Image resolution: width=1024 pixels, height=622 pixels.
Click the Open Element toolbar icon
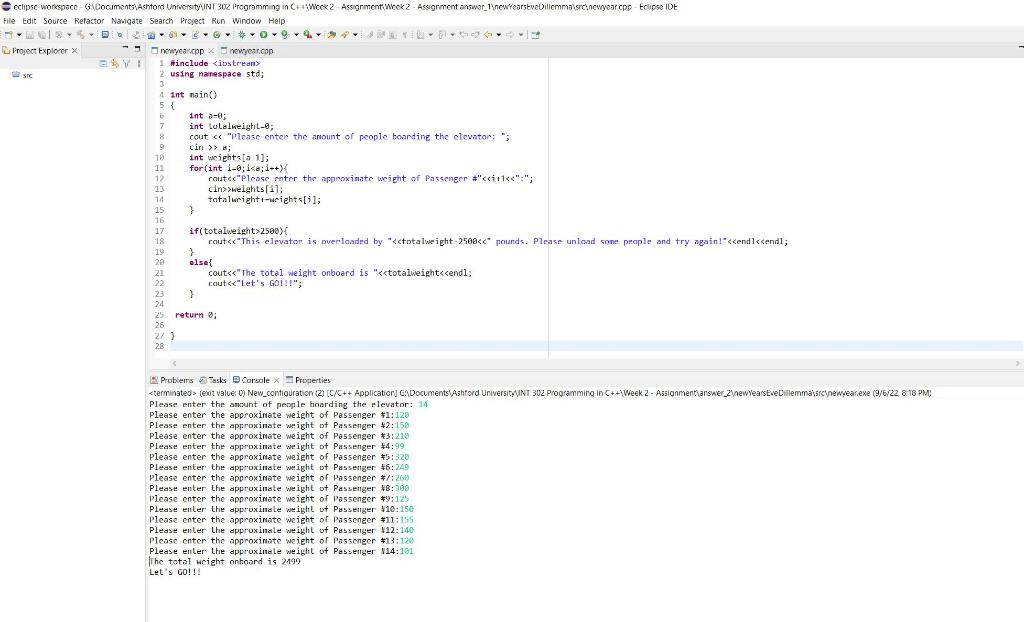(x=330, y=35)
